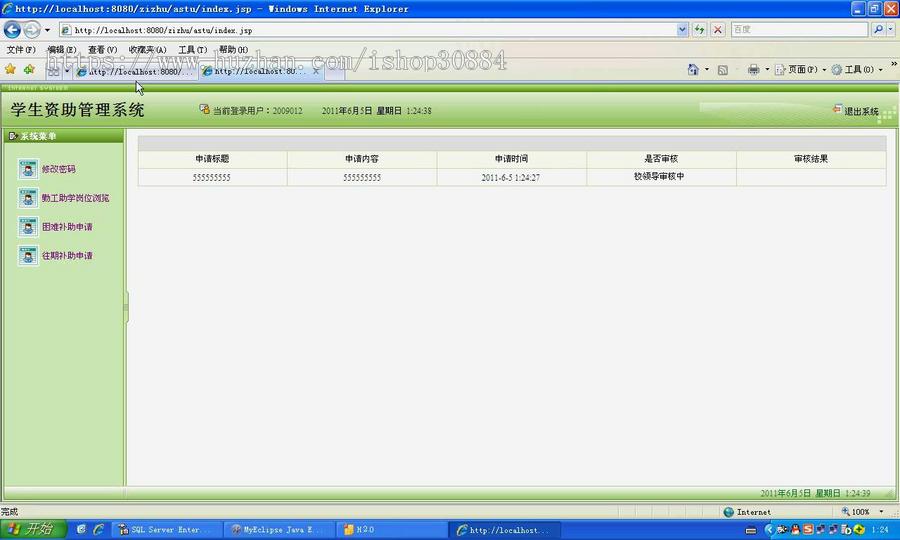900x540 pixels.
Task: Expand the toolbar overflow chevron
Action: point(894,64)
